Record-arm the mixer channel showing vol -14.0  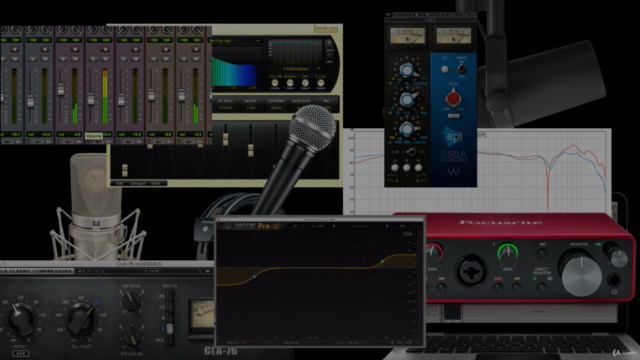[45, 49]
